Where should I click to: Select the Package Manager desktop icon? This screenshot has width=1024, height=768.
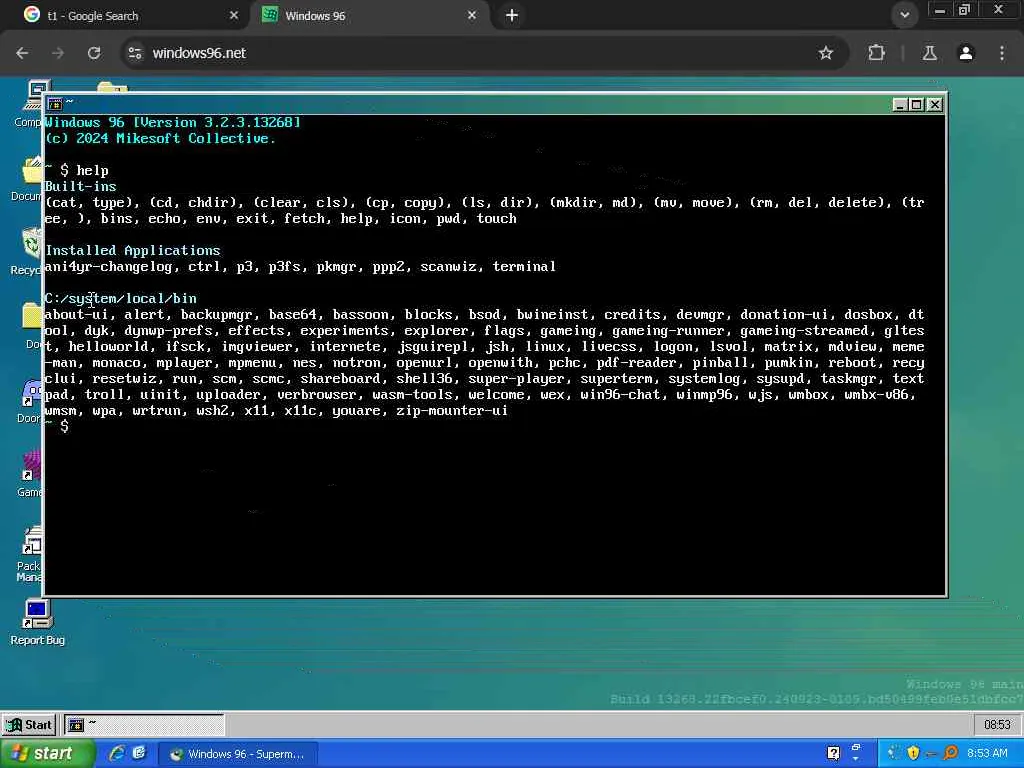(x=30, y=554)
